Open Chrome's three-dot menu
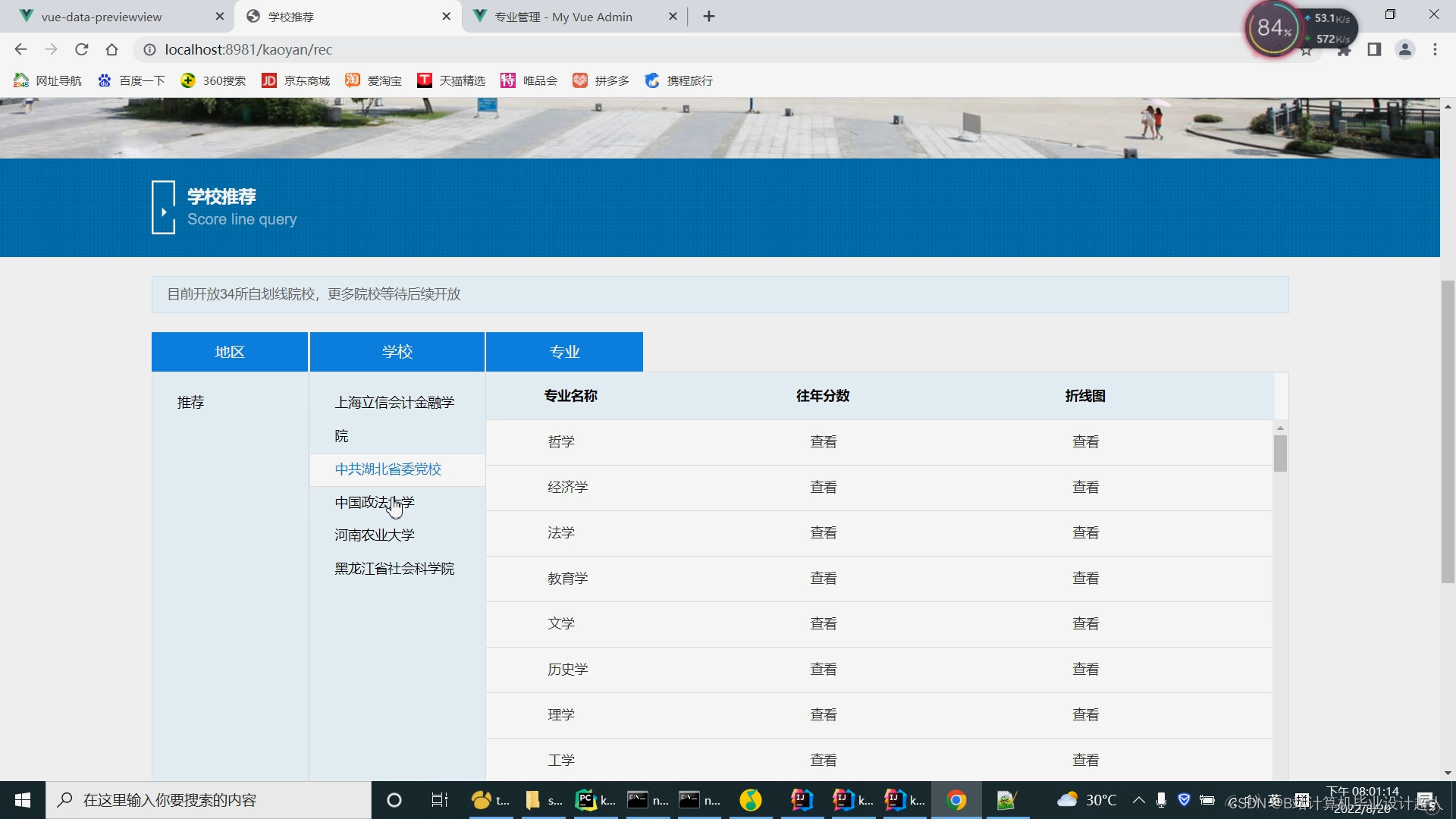Screen dimensions: 1456x819 (x=1435, y=49)
